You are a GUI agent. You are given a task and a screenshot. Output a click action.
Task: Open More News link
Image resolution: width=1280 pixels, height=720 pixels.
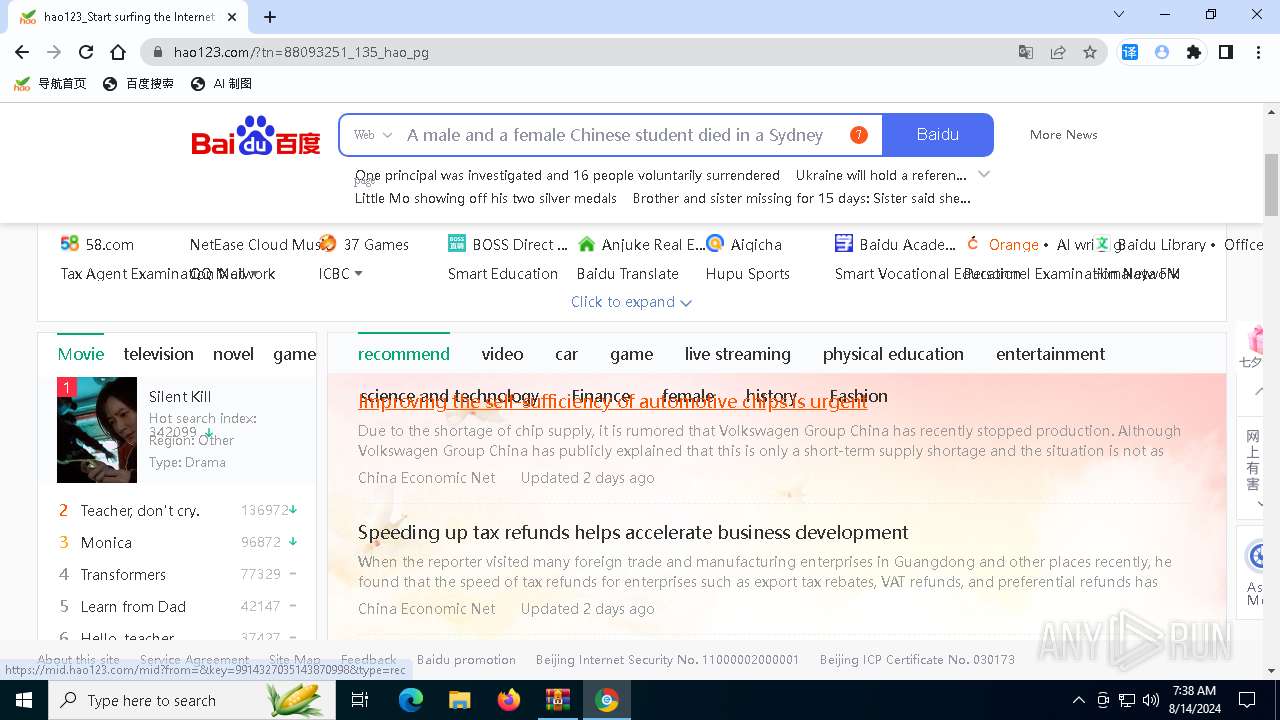pyautogui.click(x=1063, y=135)
